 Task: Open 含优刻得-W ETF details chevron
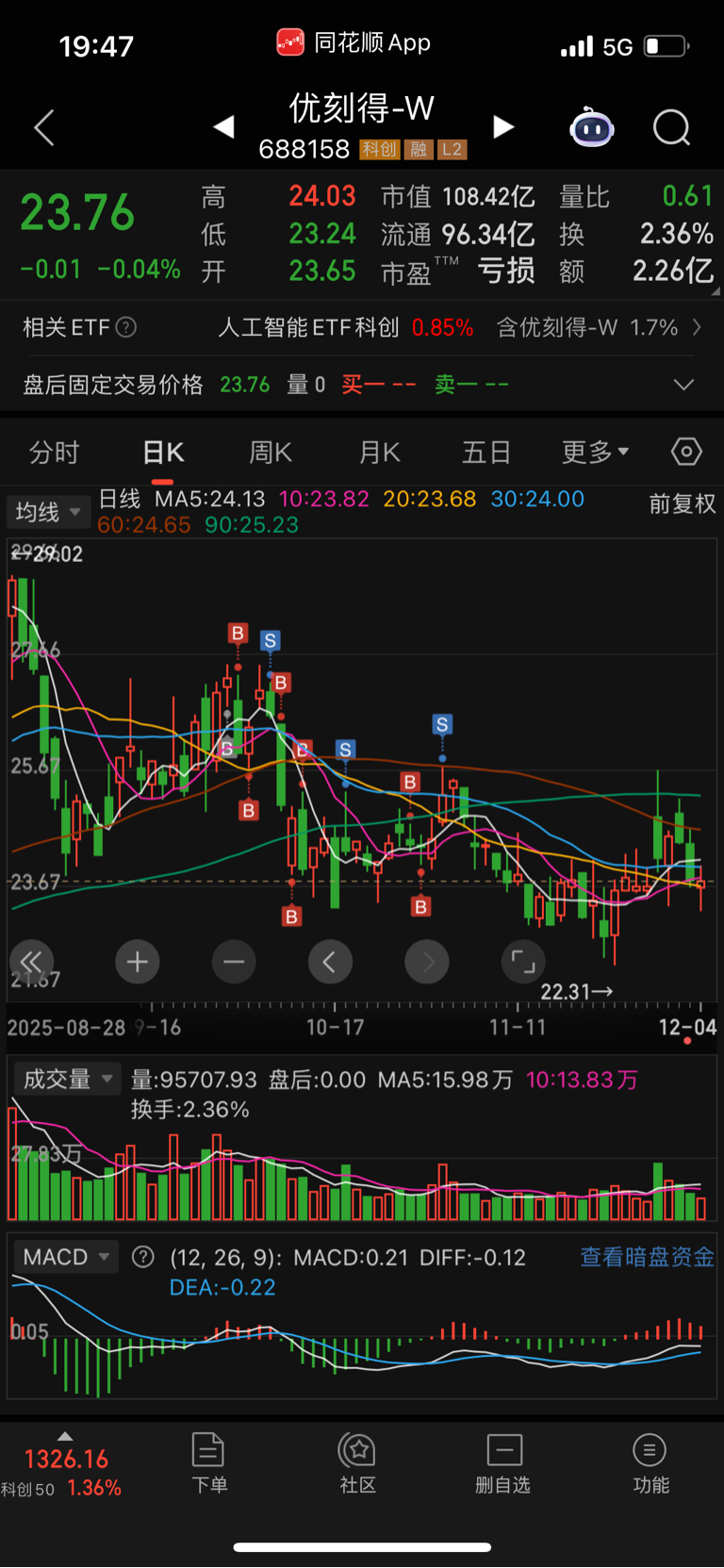click(697, 327)
